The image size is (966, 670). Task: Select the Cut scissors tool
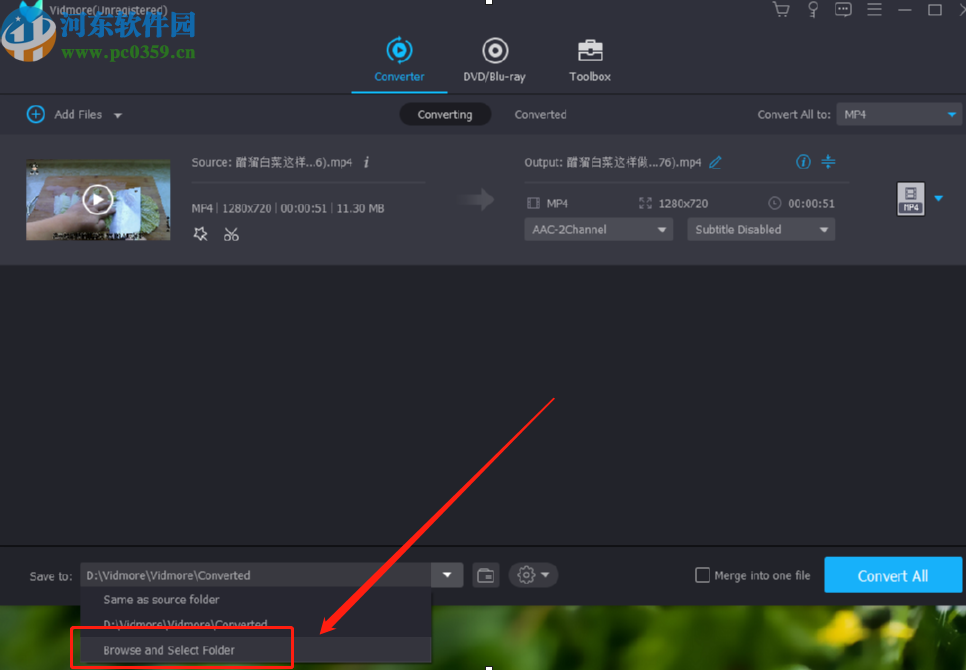(x=231, y=233)
